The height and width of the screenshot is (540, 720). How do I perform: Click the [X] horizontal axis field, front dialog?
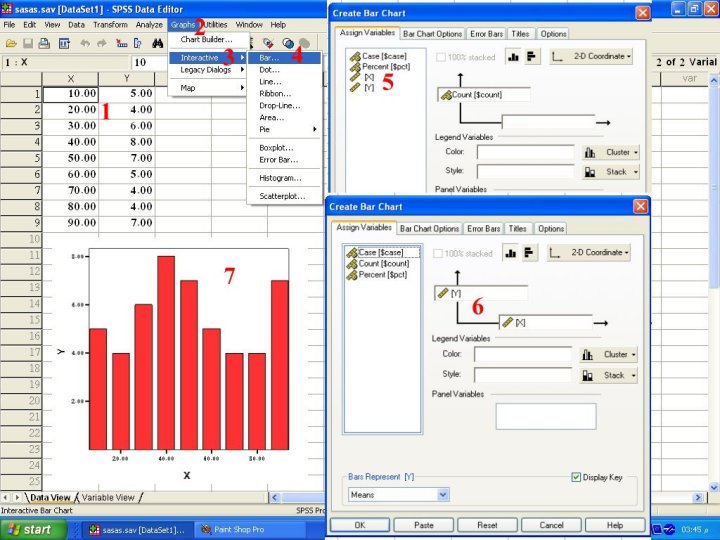click(x=546, y=323)
